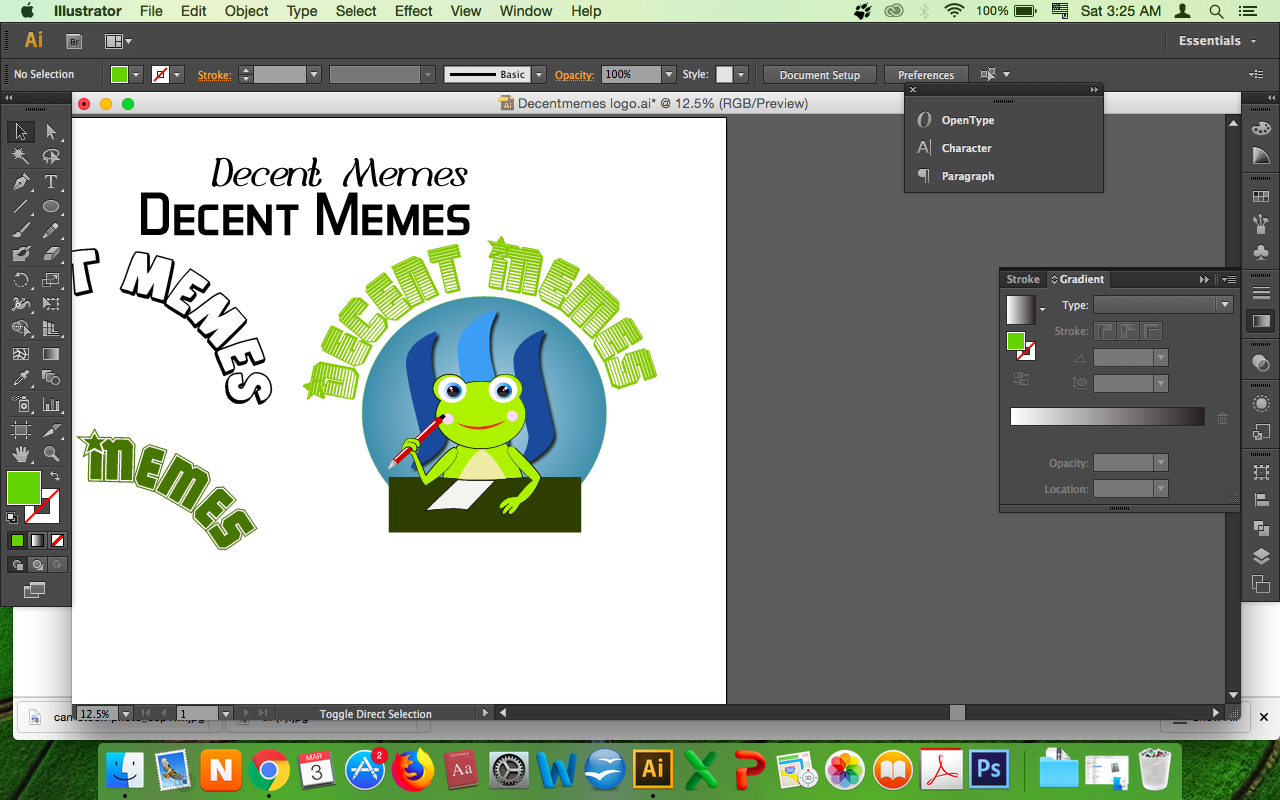Open the fill color dropdown in control bar
Screen dimensions: 1280x800
tap(137, 75)
